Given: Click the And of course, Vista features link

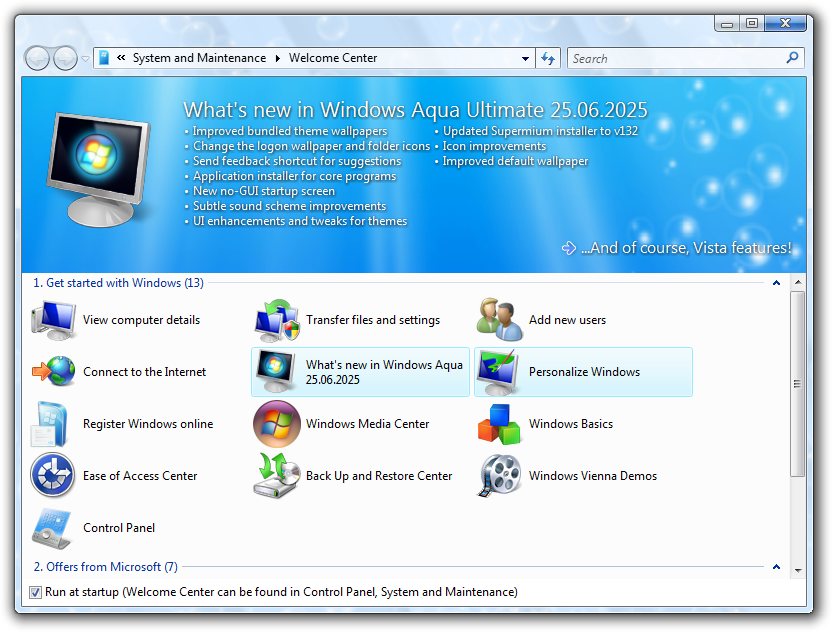Looking at the screenshot, I should point(685,248).
